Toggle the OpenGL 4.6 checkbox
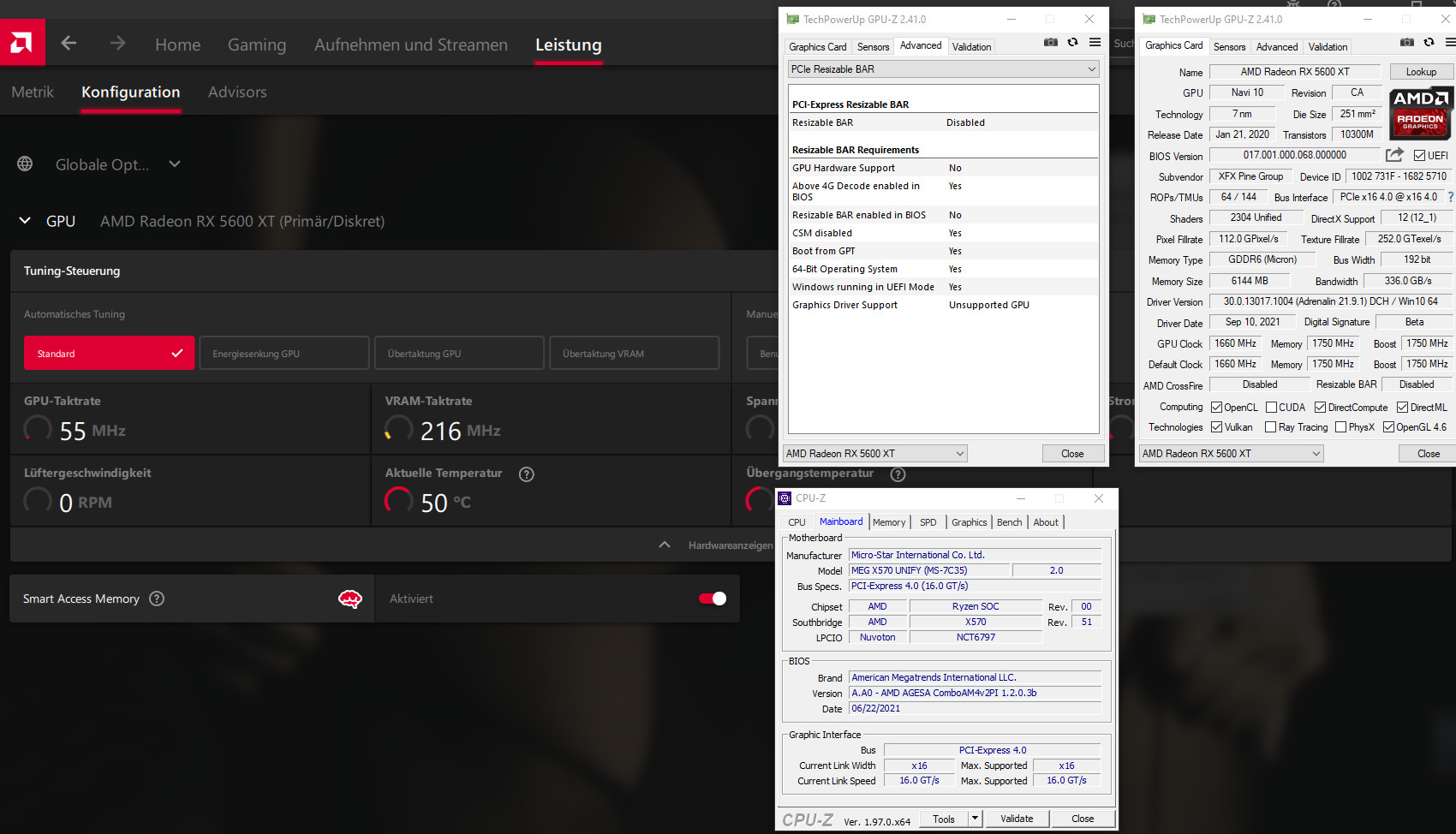1456x834 pixels. click(x=1388, y=427)
